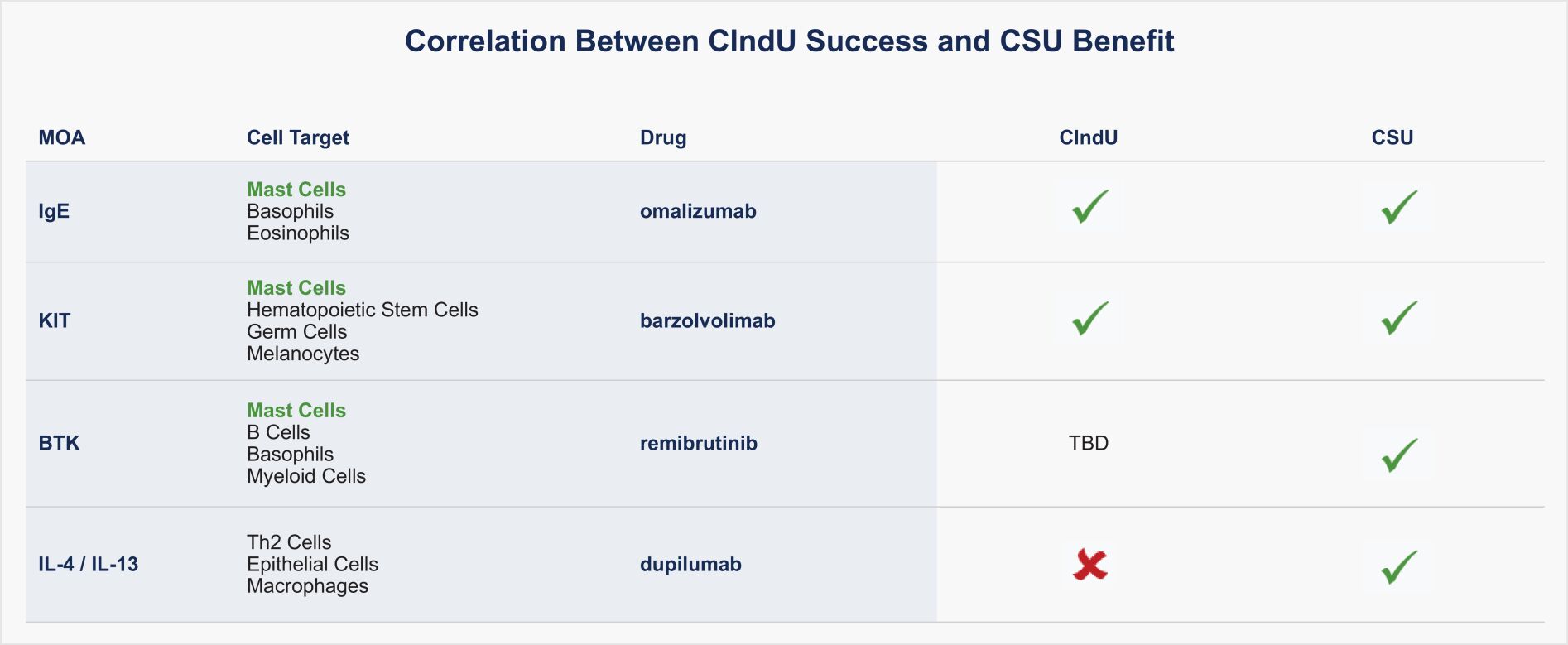Click the CSU checkmark in the barzolvolimab row
1568x645 pixels.
(x=1398, y=319)
